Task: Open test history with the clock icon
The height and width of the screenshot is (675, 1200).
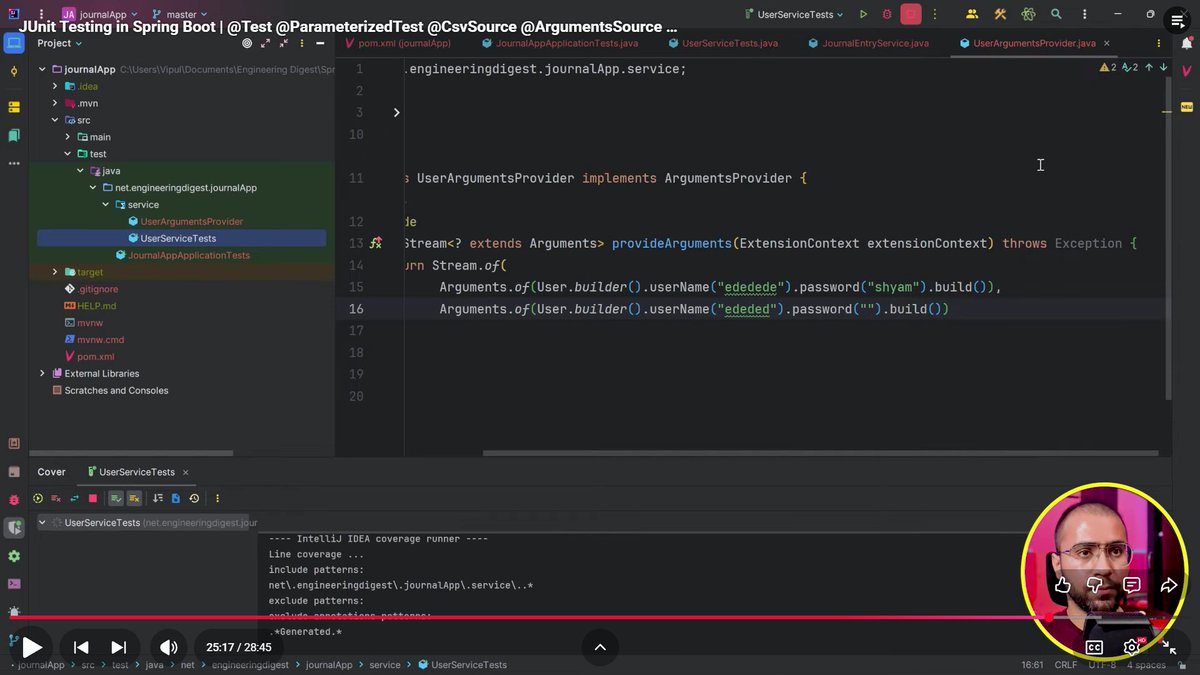Action: (x=194, y=498)
